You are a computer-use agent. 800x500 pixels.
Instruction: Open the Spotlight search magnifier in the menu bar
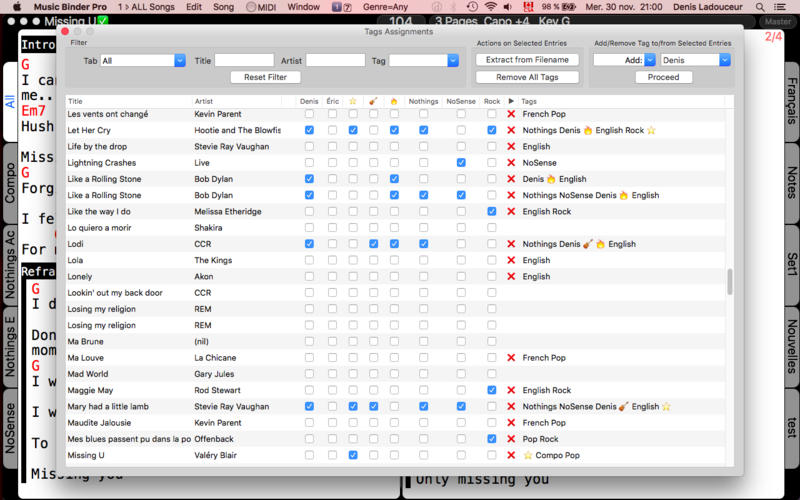click(760, 7)
